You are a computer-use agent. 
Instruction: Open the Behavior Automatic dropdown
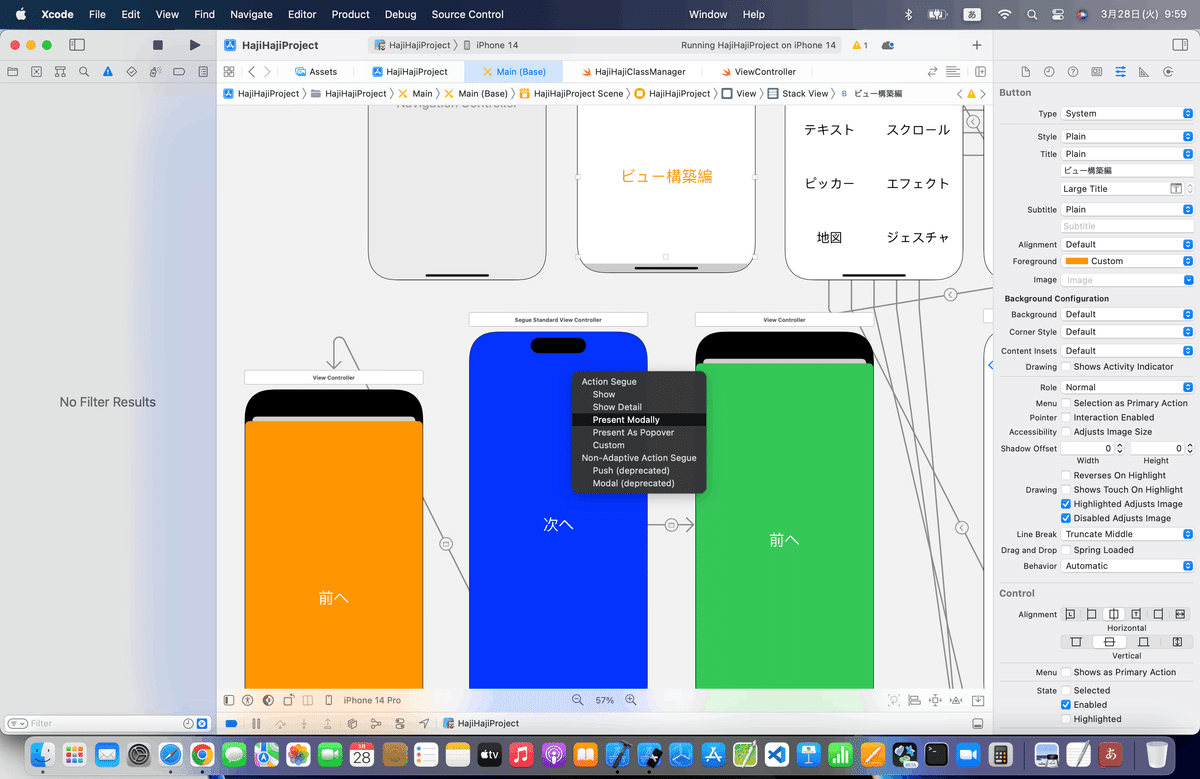(1127, 566)
